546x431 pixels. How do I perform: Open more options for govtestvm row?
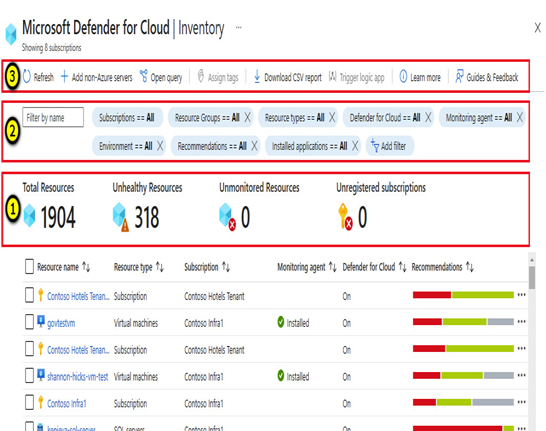tap(521, 322)
